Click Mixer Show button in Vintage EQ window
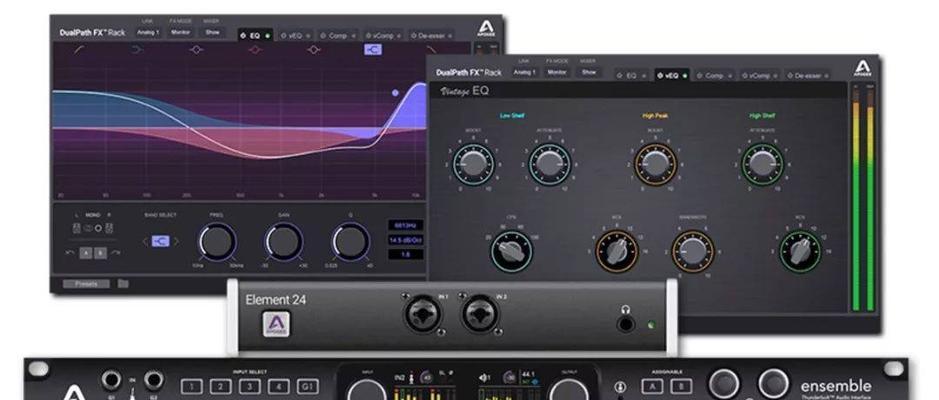Screen dimensions: 939x400 click(589, 72)
